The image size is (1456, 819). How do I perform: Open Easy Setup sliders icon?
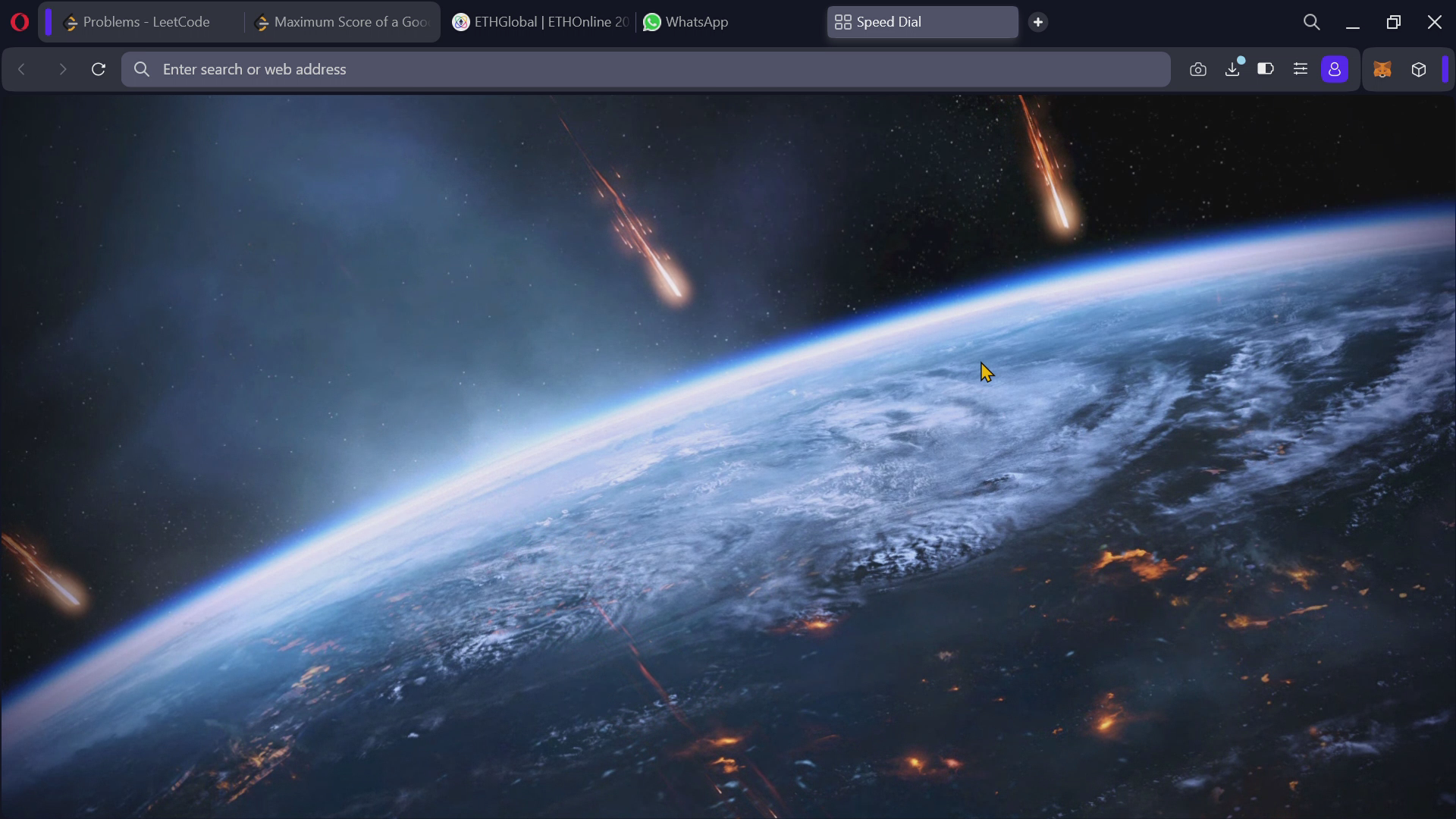(x=1301, y=69)
